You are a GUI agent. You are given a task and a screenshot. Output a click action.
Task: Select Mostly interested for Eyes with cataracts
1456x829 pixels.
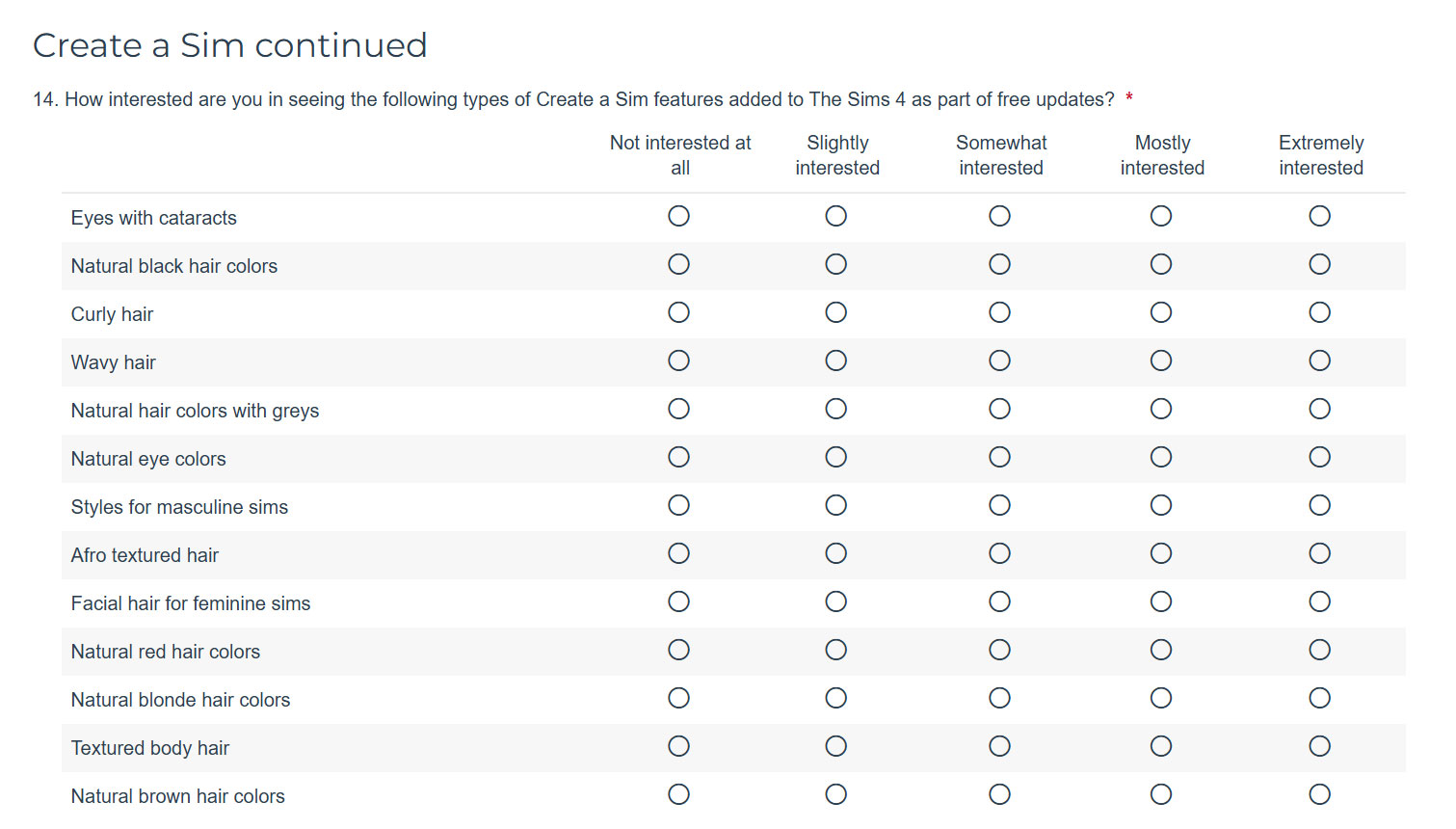(x=1161, y=216)
